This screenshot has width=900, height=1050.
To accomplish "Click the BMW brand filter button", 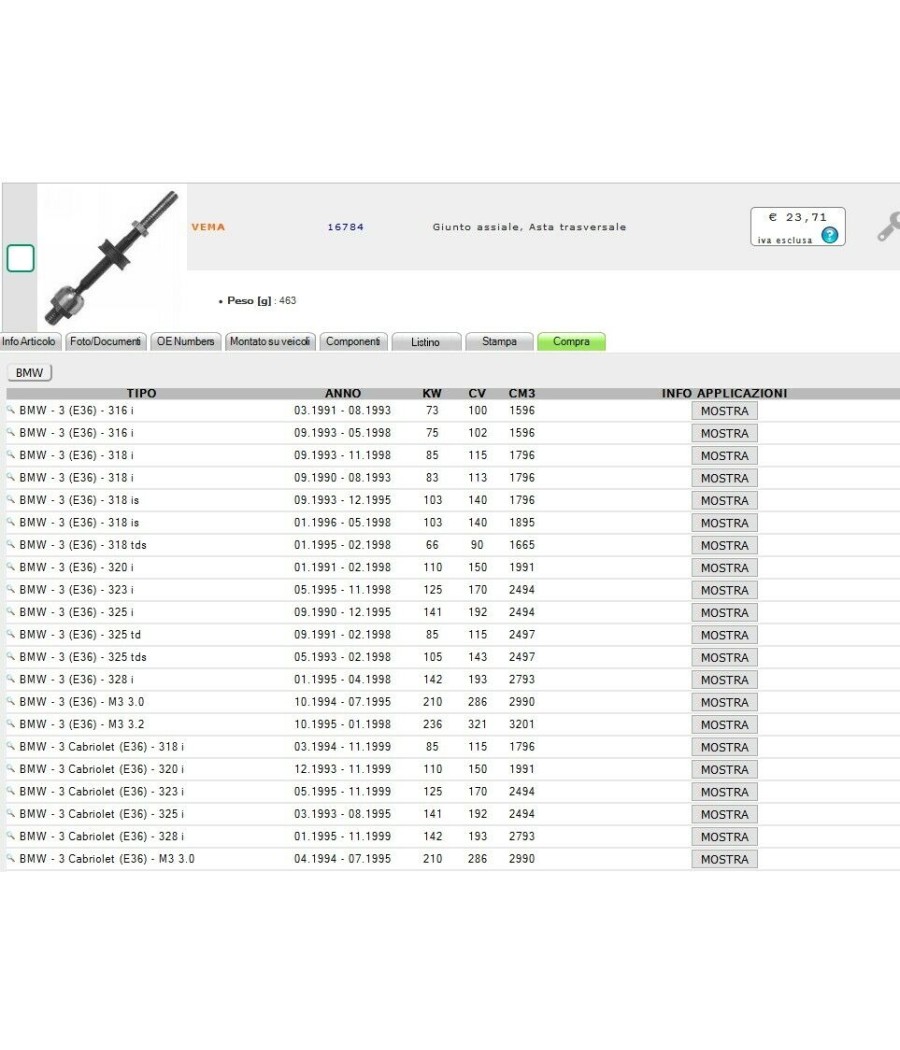I will pyautogui.click(x=29, y=372).
